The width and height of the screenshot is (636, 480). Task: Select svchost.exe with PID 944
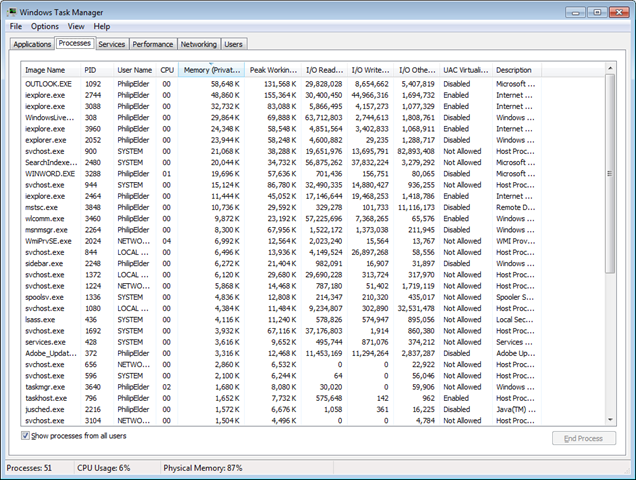tap(280, 185)
